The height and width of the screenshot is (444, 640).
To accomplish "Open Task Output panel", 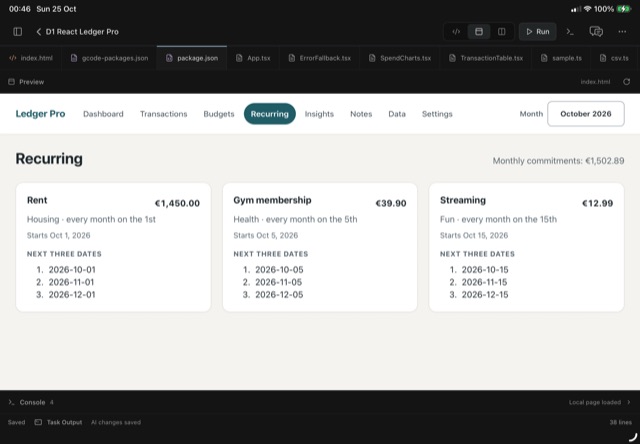I will 58,422.
